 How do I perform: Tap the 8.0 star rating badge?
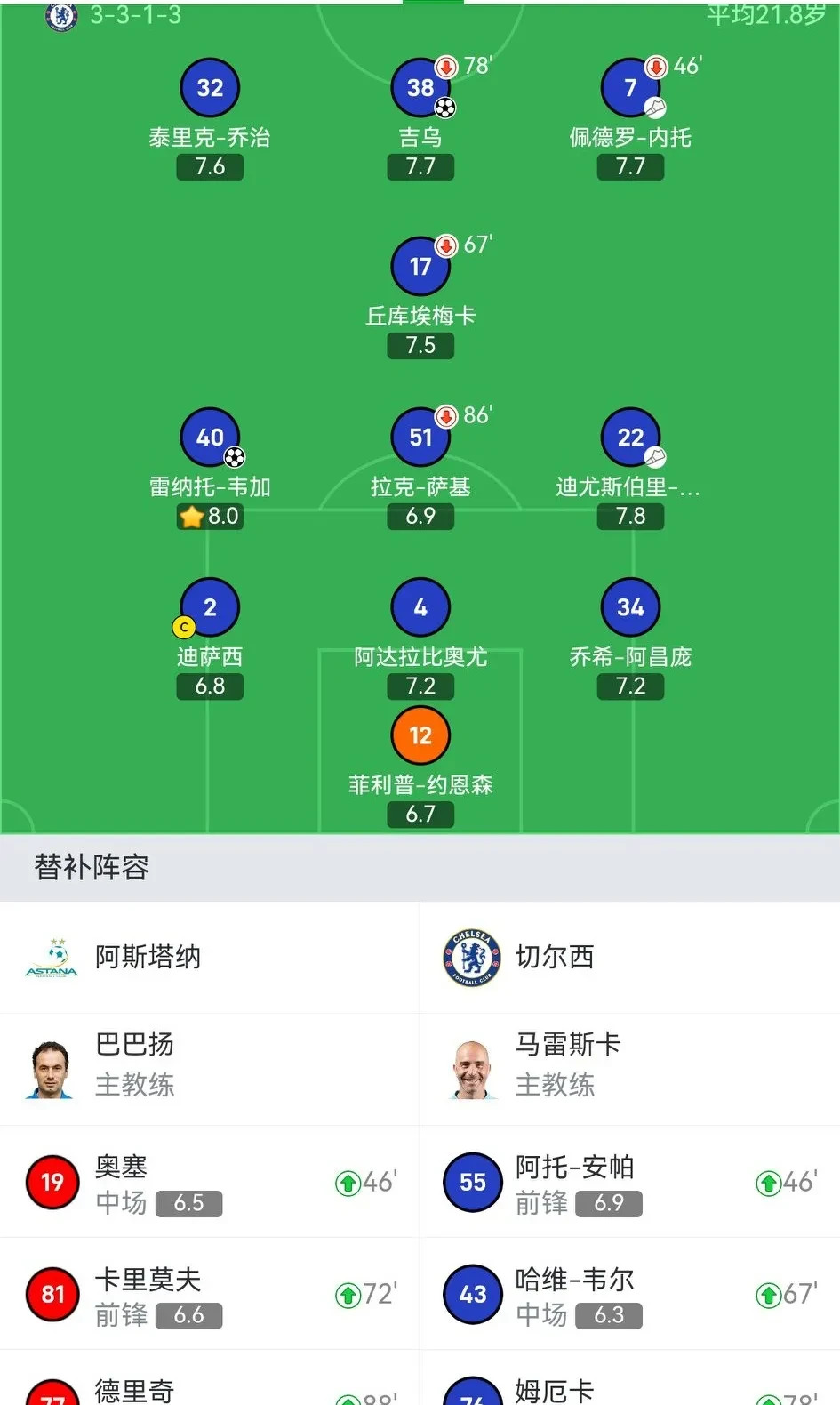pos(210,517)
